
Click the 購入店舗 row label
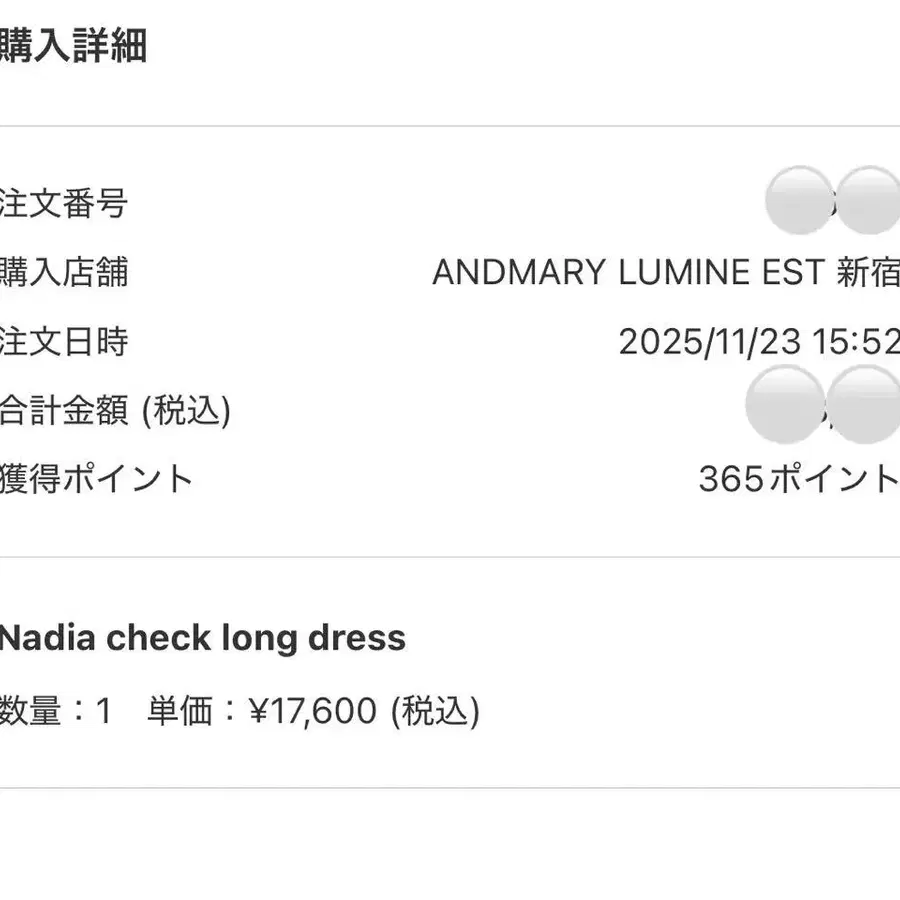click(64, 272)
